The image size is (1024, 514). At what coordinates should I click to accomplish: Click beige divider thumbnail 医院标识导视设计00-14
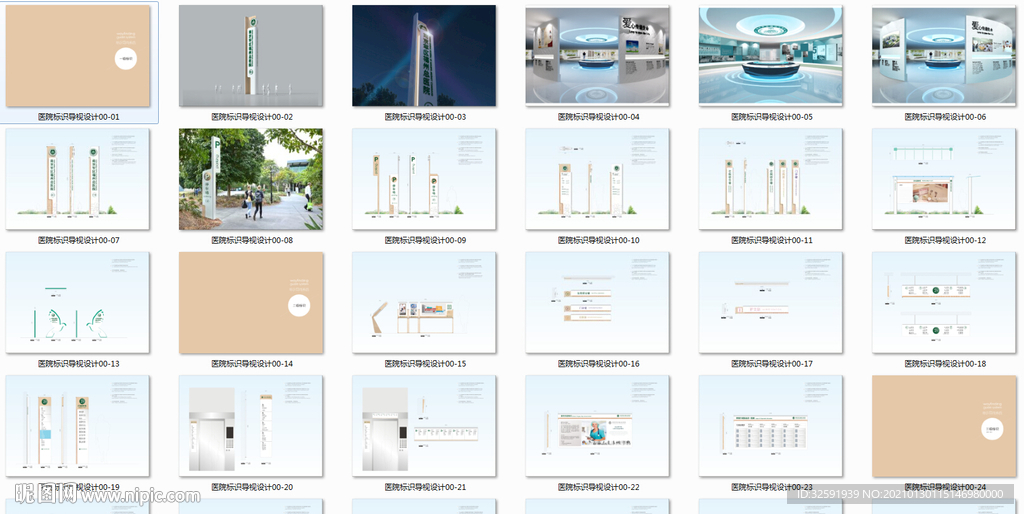251,303
